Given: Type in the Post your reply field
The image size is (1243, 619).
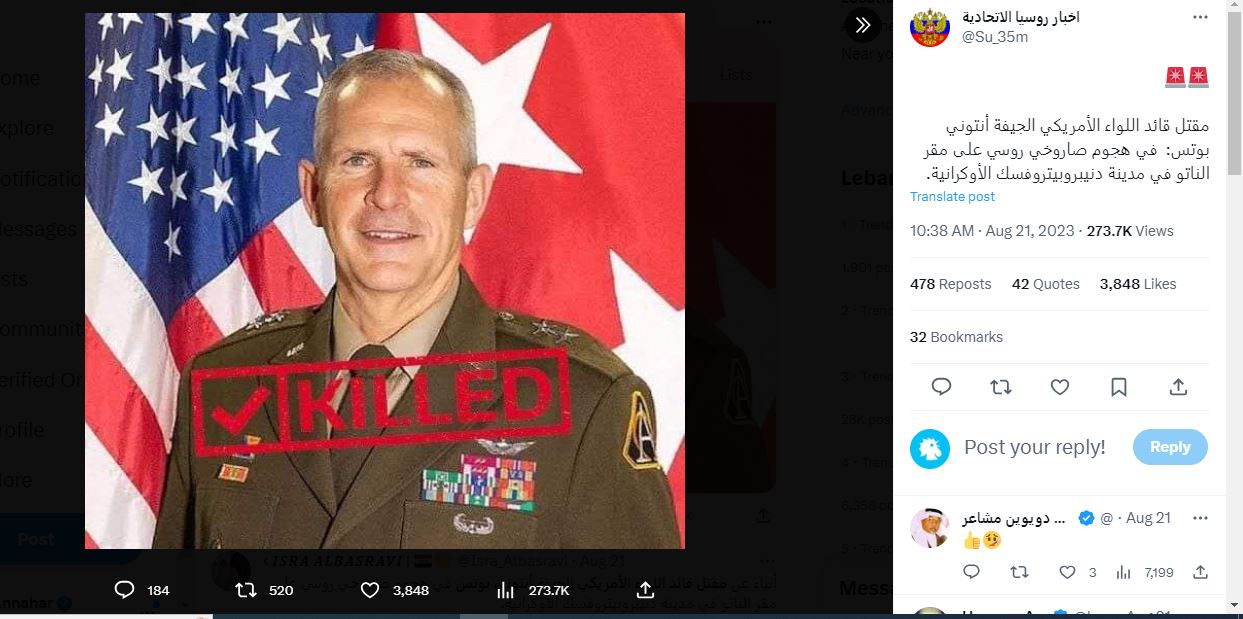Looking at the screenshot, I should tap(1035, 447).
